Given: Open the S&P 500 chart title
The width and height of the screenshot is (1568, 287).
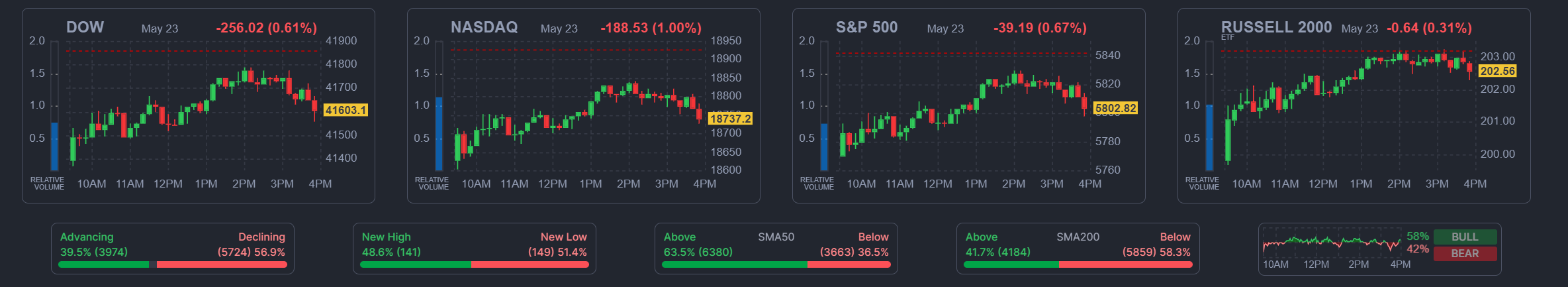Looking at the screenshot, I should point(866,27).
